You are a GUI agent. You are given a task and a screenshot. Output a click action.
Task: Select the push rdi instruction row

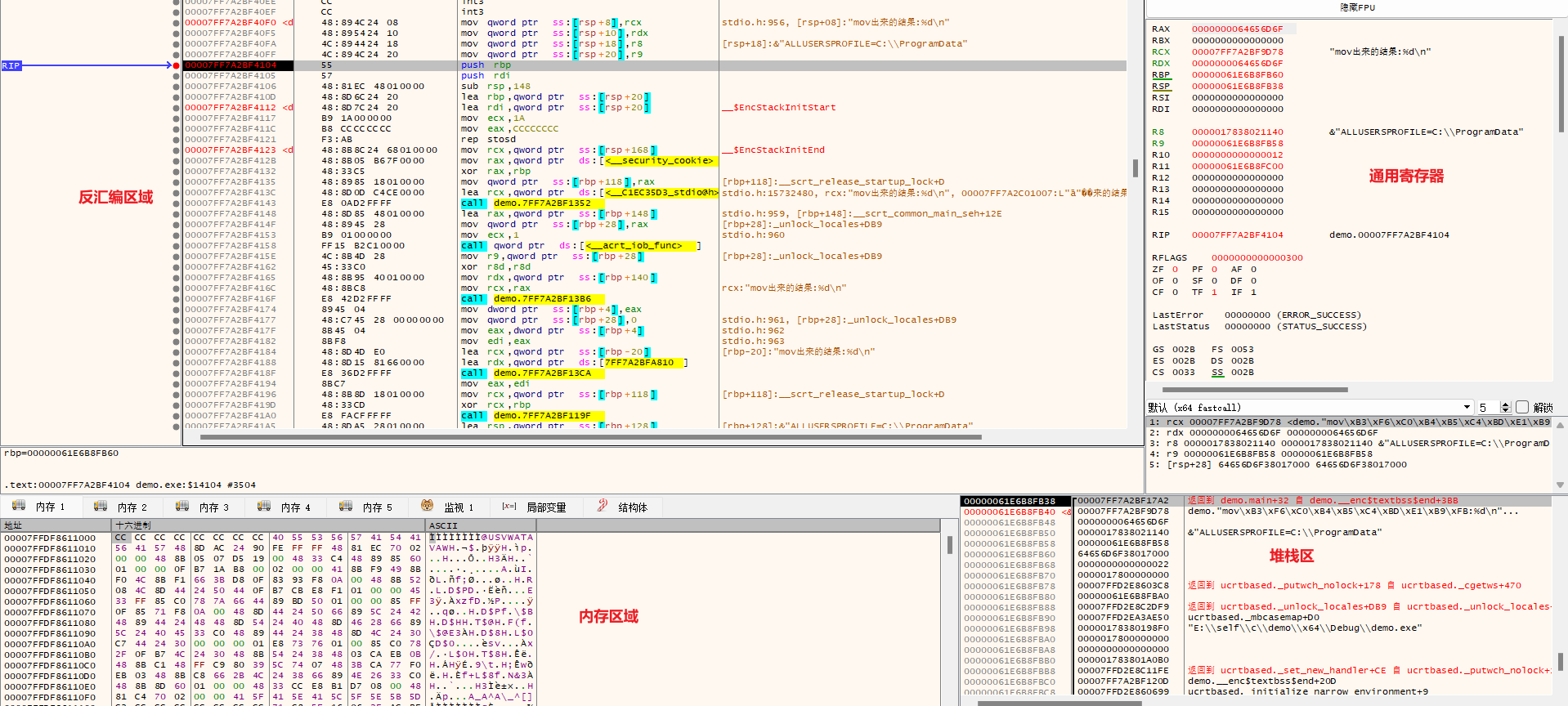[486, 76]
